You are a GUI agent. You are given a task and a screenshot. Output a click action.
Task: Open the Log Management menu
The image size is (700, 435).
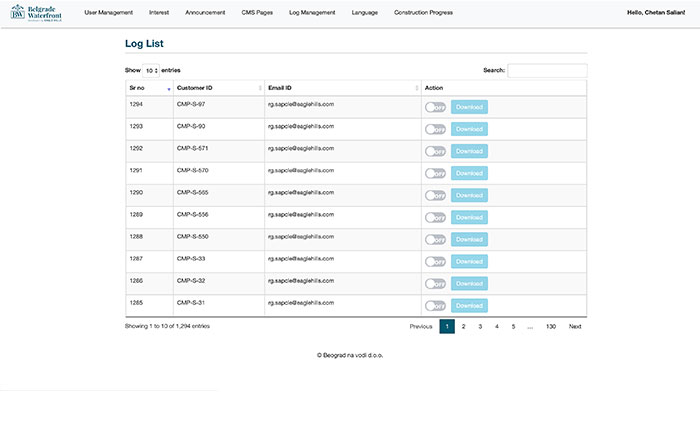click(x=312, y=13)
